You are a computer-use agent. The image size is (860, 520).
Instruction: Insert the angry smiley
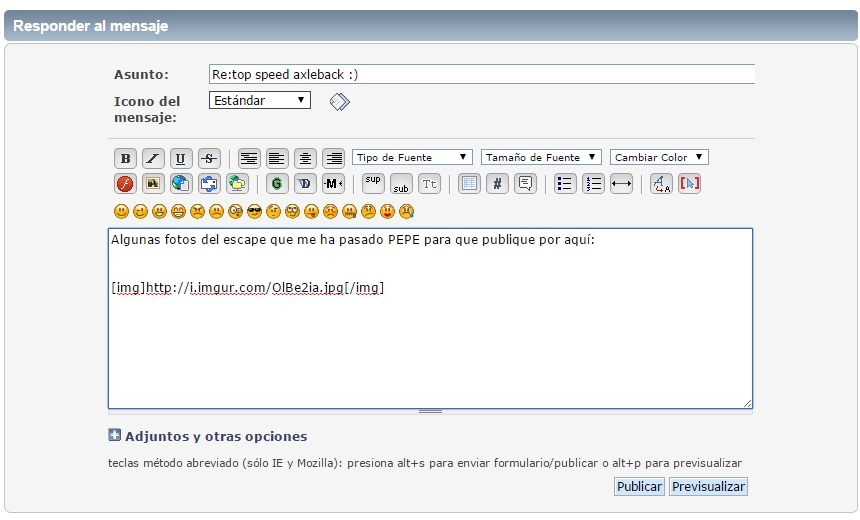coord(197,211)
